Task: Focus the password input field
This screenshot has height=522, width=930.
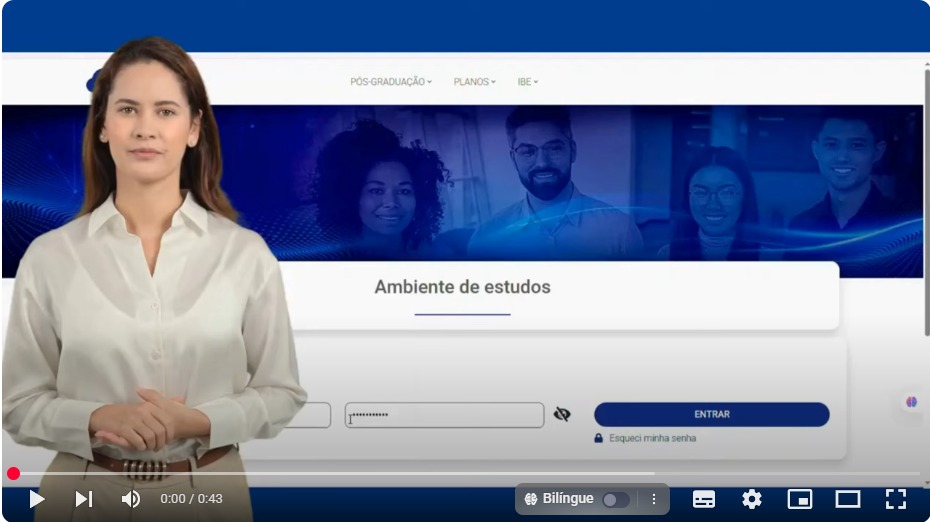Action: point(445,415)
